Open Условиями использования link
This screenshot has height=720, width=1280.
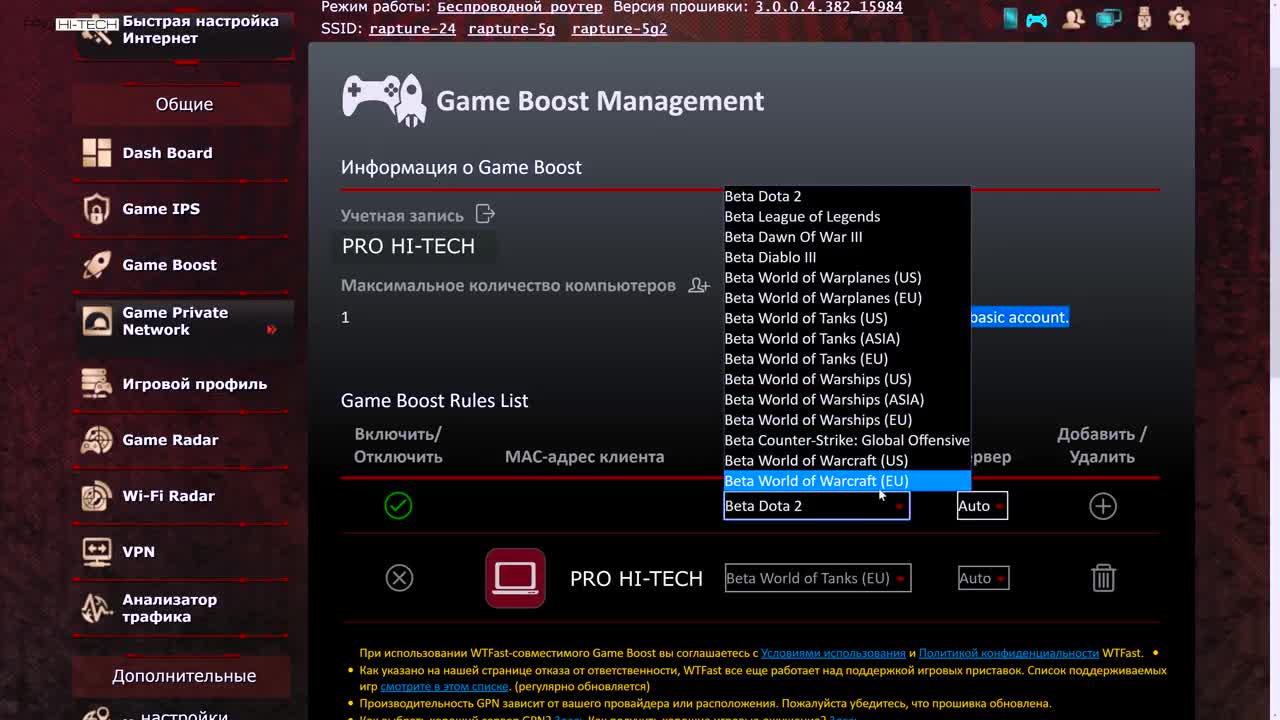click(x=833, y=653)
